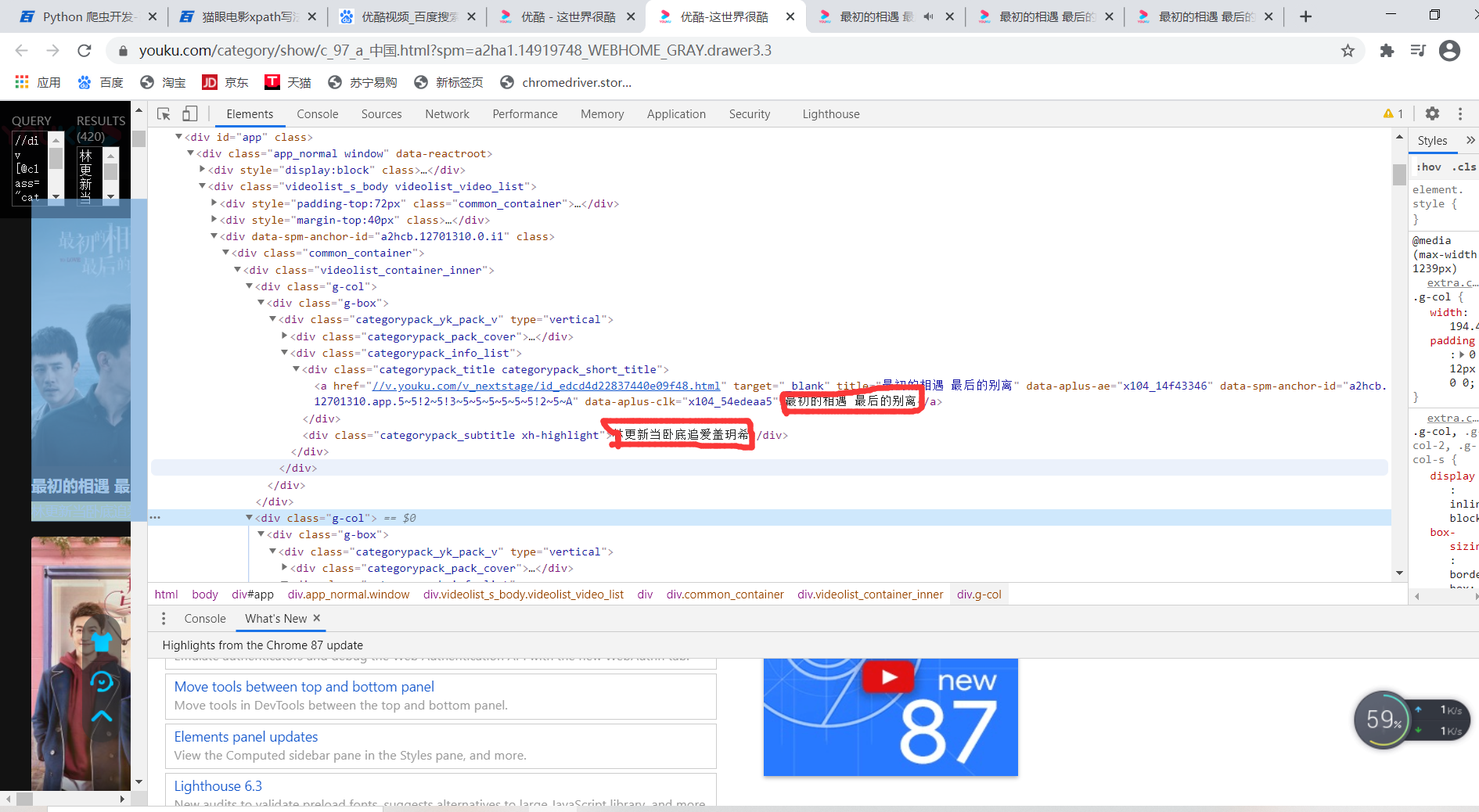Select div.common_container breadcrumb
1479x812 pixels.
click(x=725, y=595)
